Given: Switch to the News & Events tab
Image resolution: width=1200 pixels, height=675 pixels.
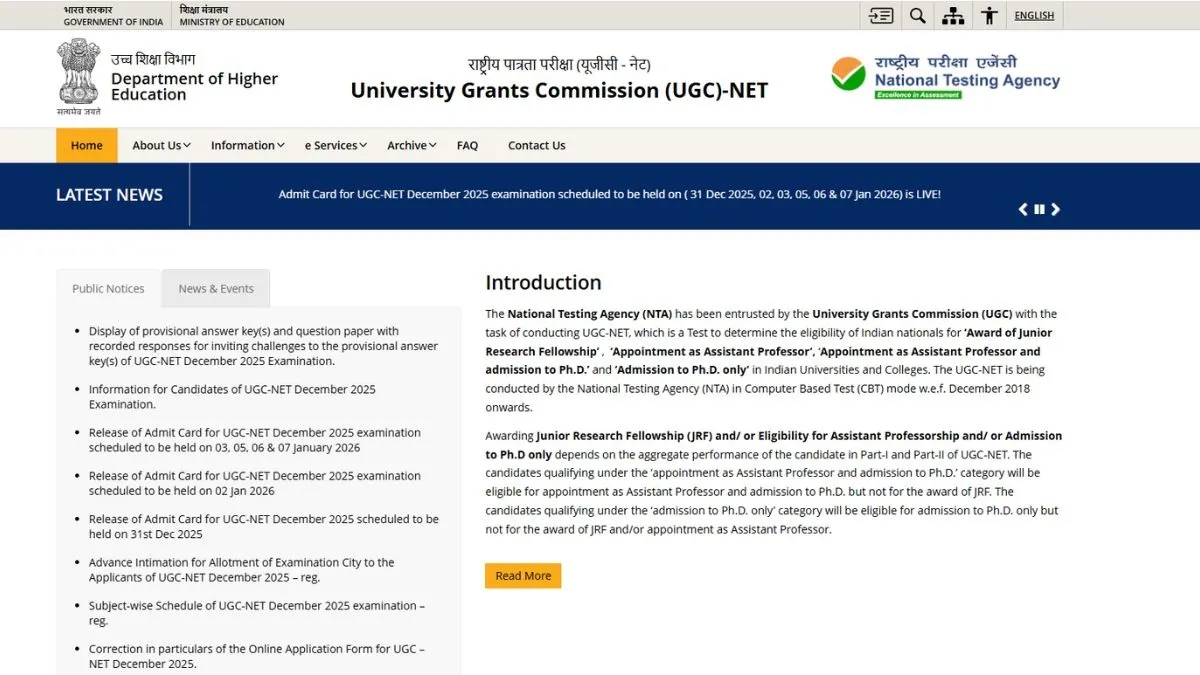Looking at the screenshot, I should [216, 288].
